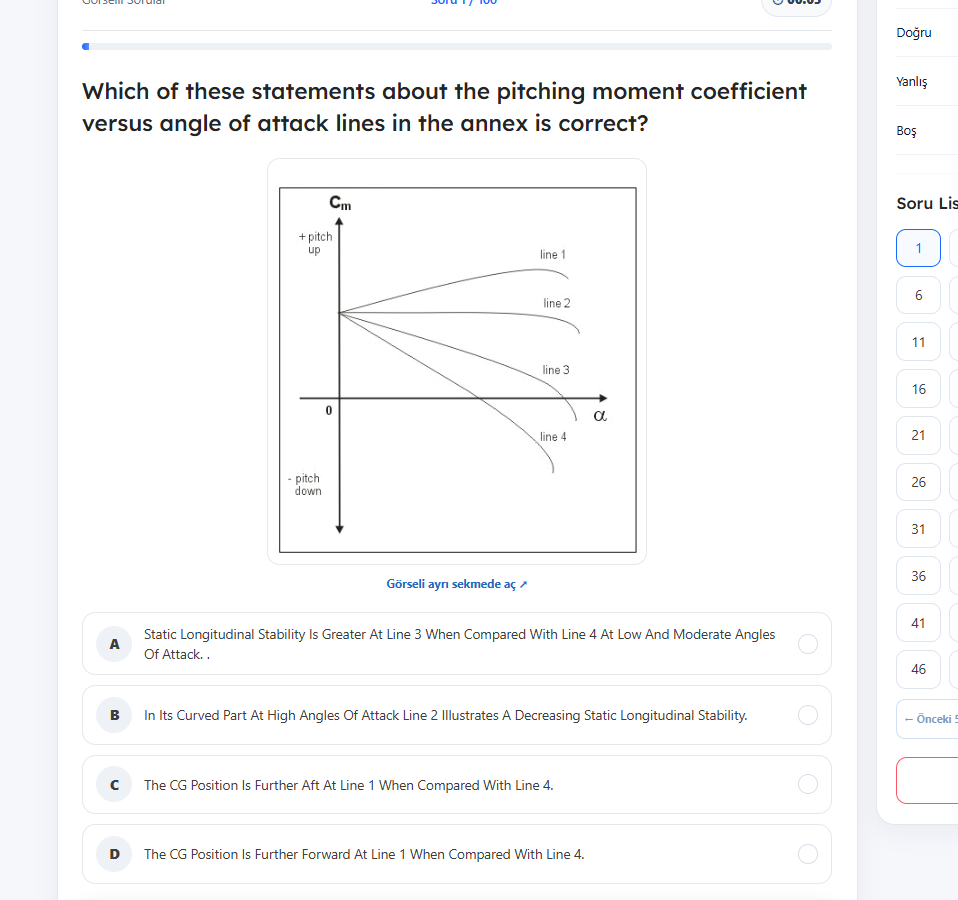Click the Önceki previous button
958x900 pixels.
click(x=927, y=719)
